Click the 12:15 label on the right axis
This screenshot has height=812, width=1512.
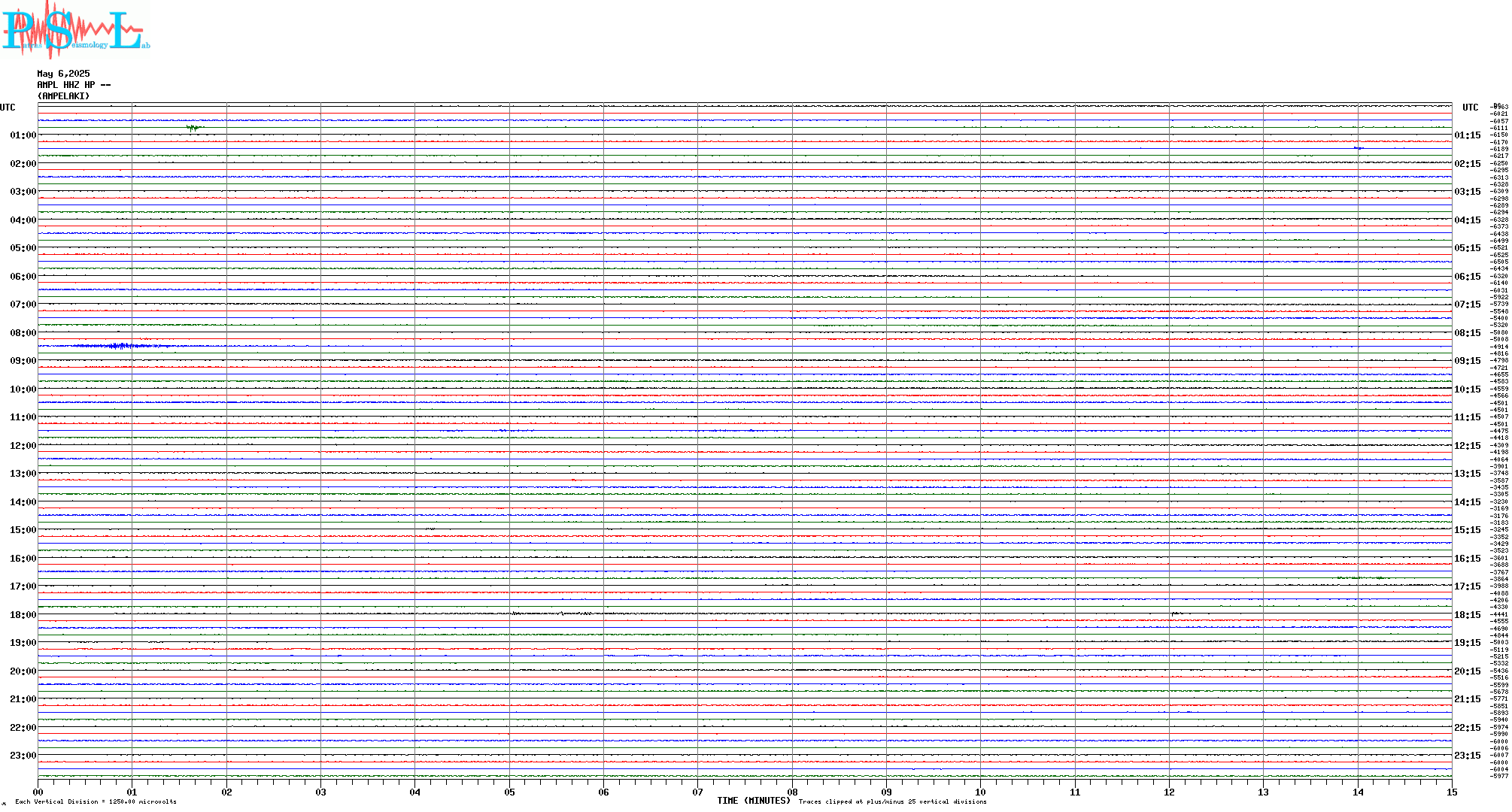1468,446
